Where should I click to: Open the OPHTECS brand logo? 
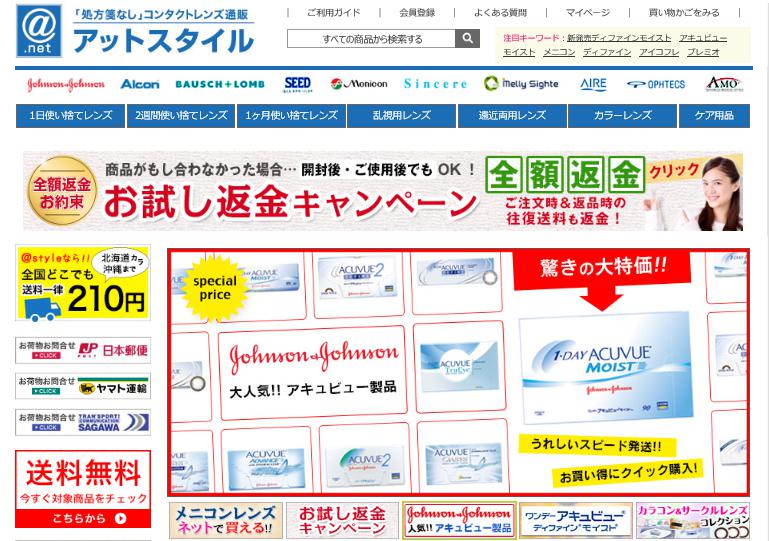click(x=656, y=84)
